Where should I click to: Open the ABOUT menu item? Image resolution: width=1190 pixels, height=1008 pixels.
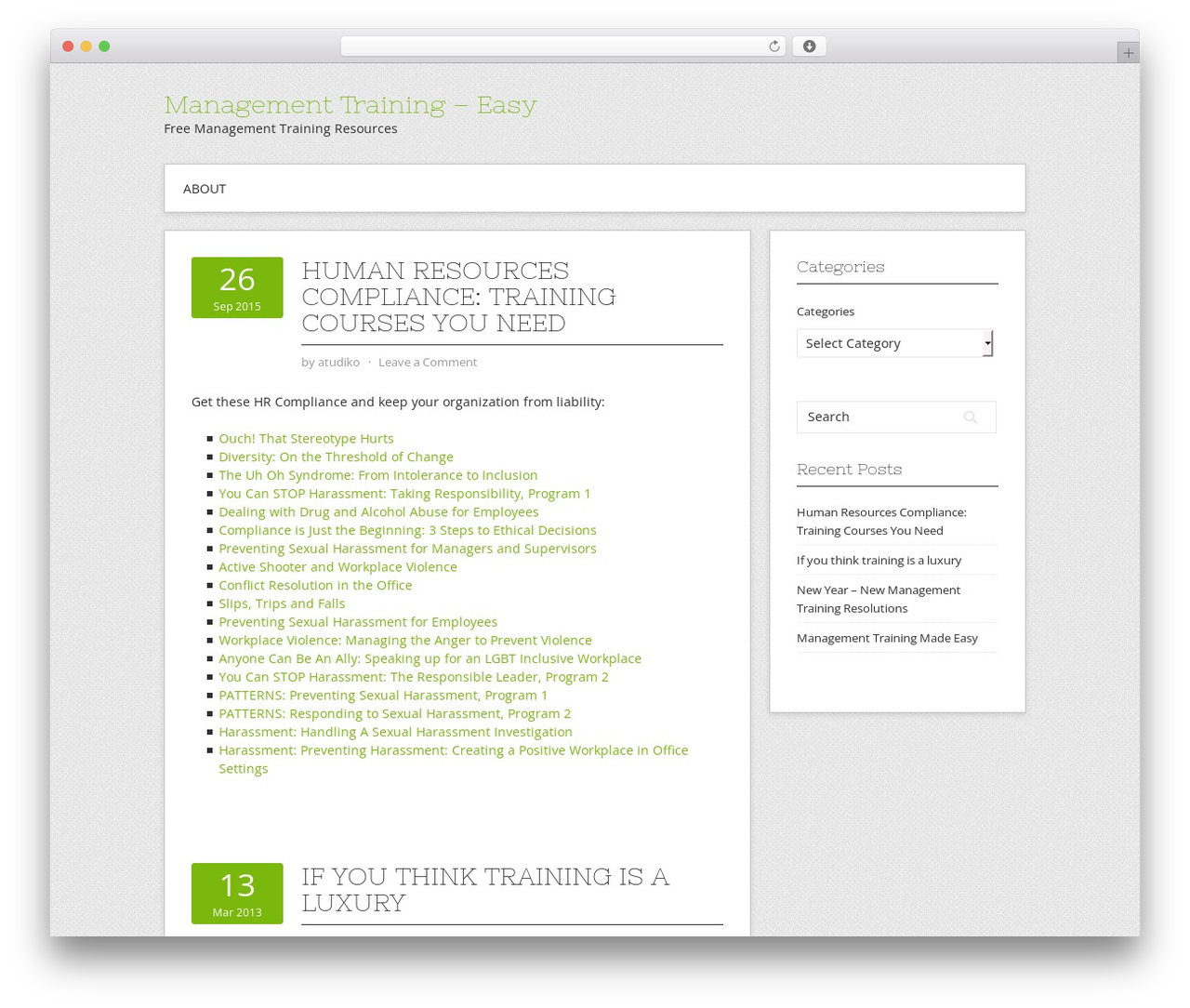[205, 189]
